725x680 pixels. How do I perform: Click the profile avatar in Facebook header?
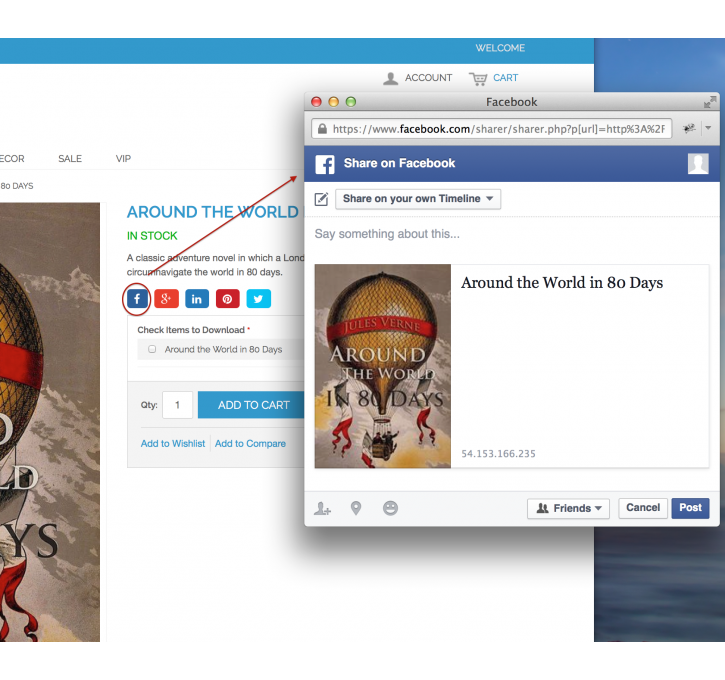pos(698,164)
